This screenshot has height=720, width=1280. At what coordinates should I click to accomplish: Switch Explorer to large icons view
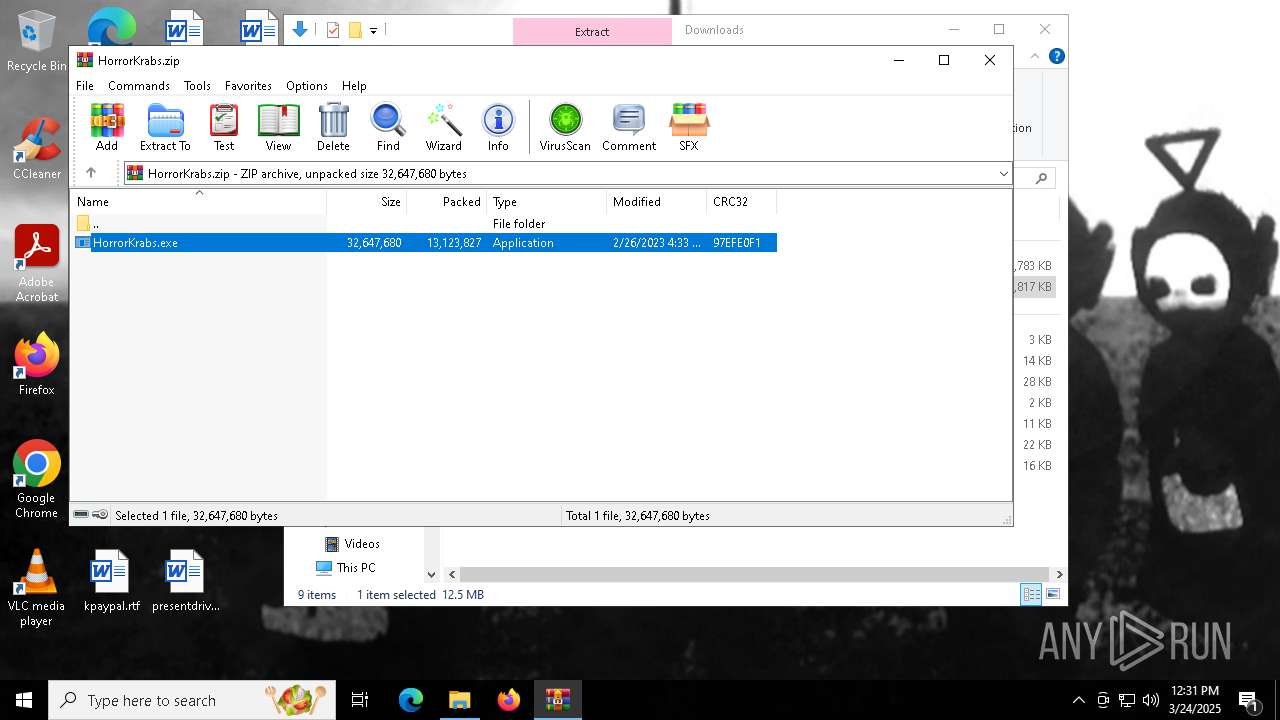pos(1052,594)
